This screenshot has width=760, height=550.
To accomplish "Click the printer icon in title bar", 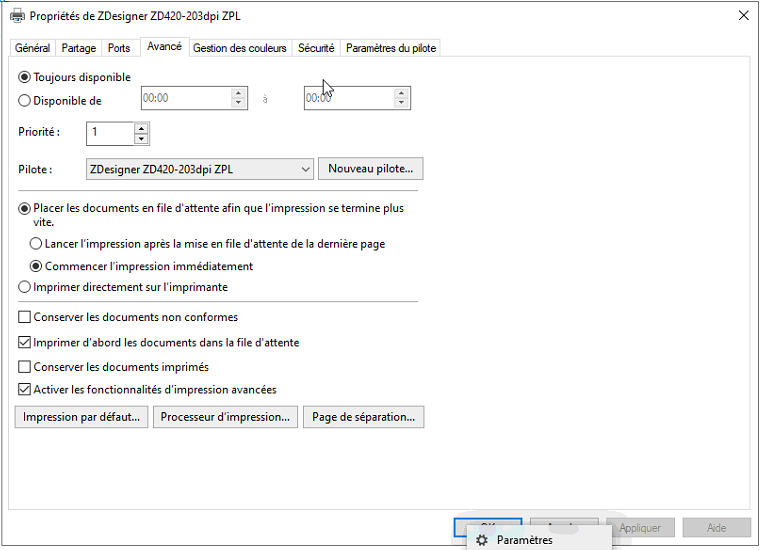I will pos(17,16).
